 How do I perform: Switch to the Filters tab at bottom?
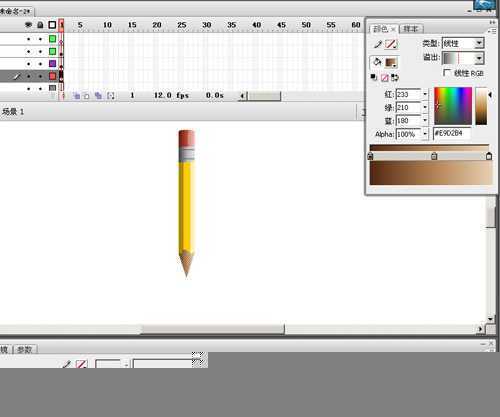4,349
